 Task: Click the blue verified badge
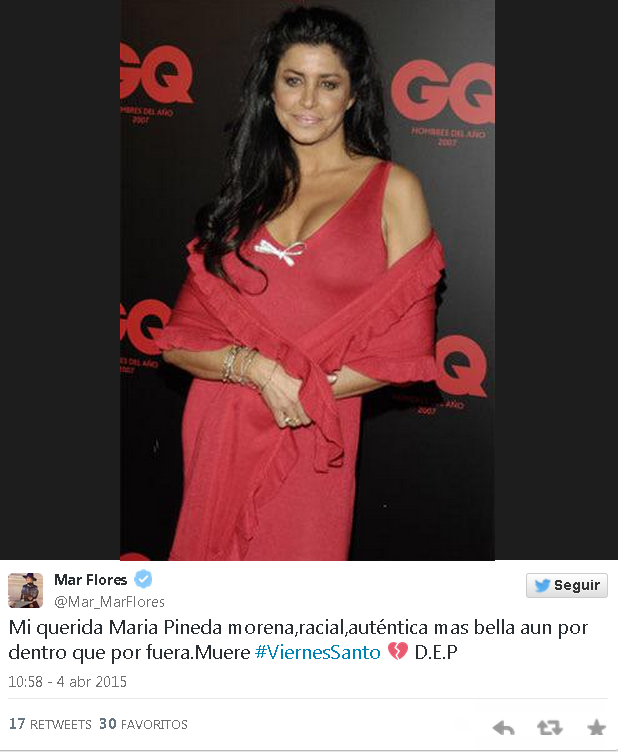click(143, 579)
